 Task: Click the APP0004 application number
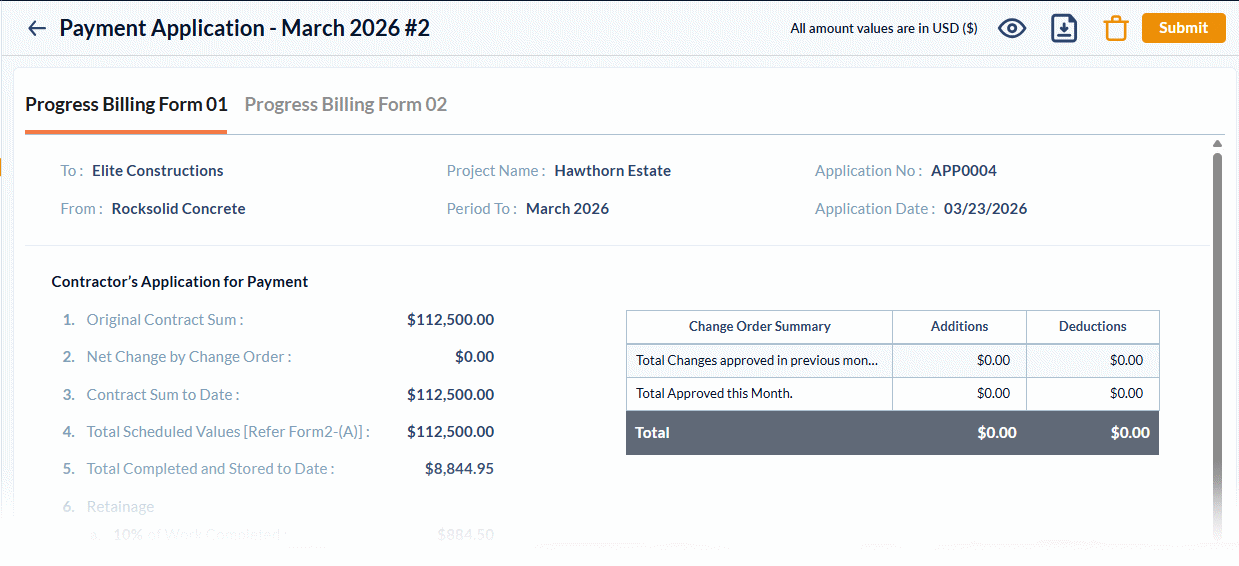(963, 171)
